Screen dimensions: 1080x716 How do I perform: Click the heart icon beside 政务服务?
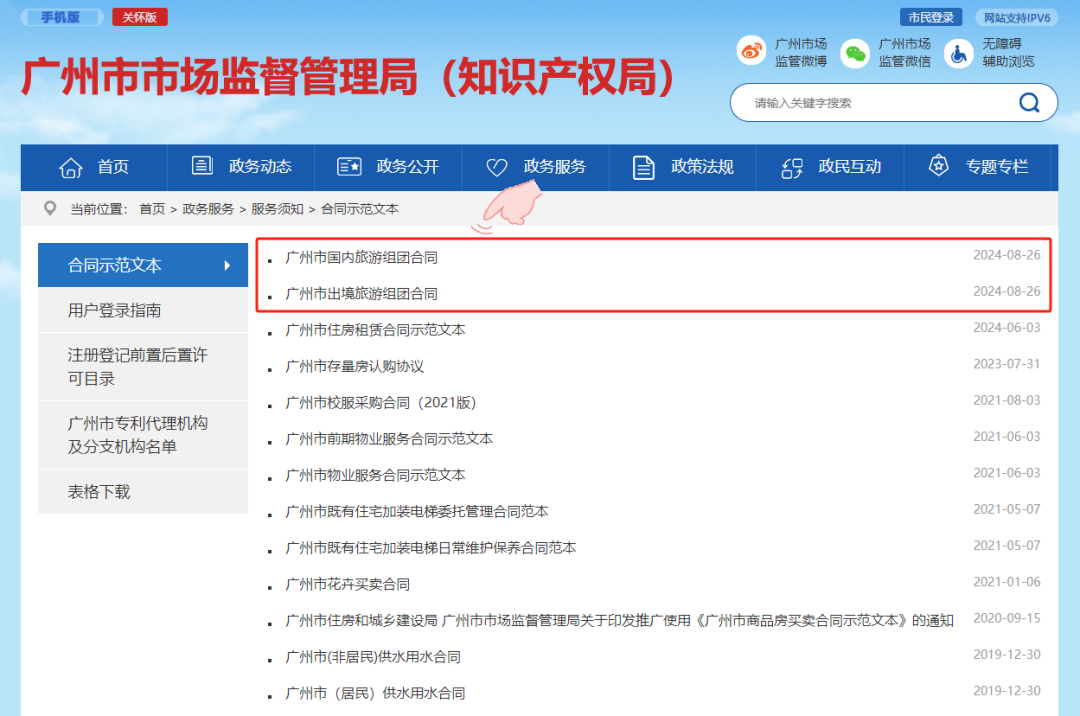pos(497,167)
